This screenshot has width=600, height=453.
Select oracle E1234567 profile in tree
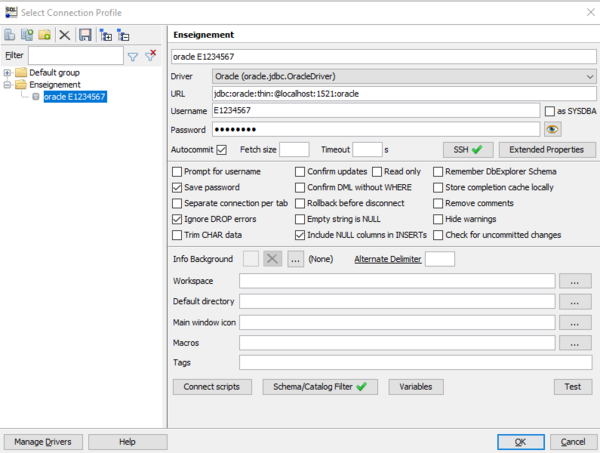pos(75,97)
